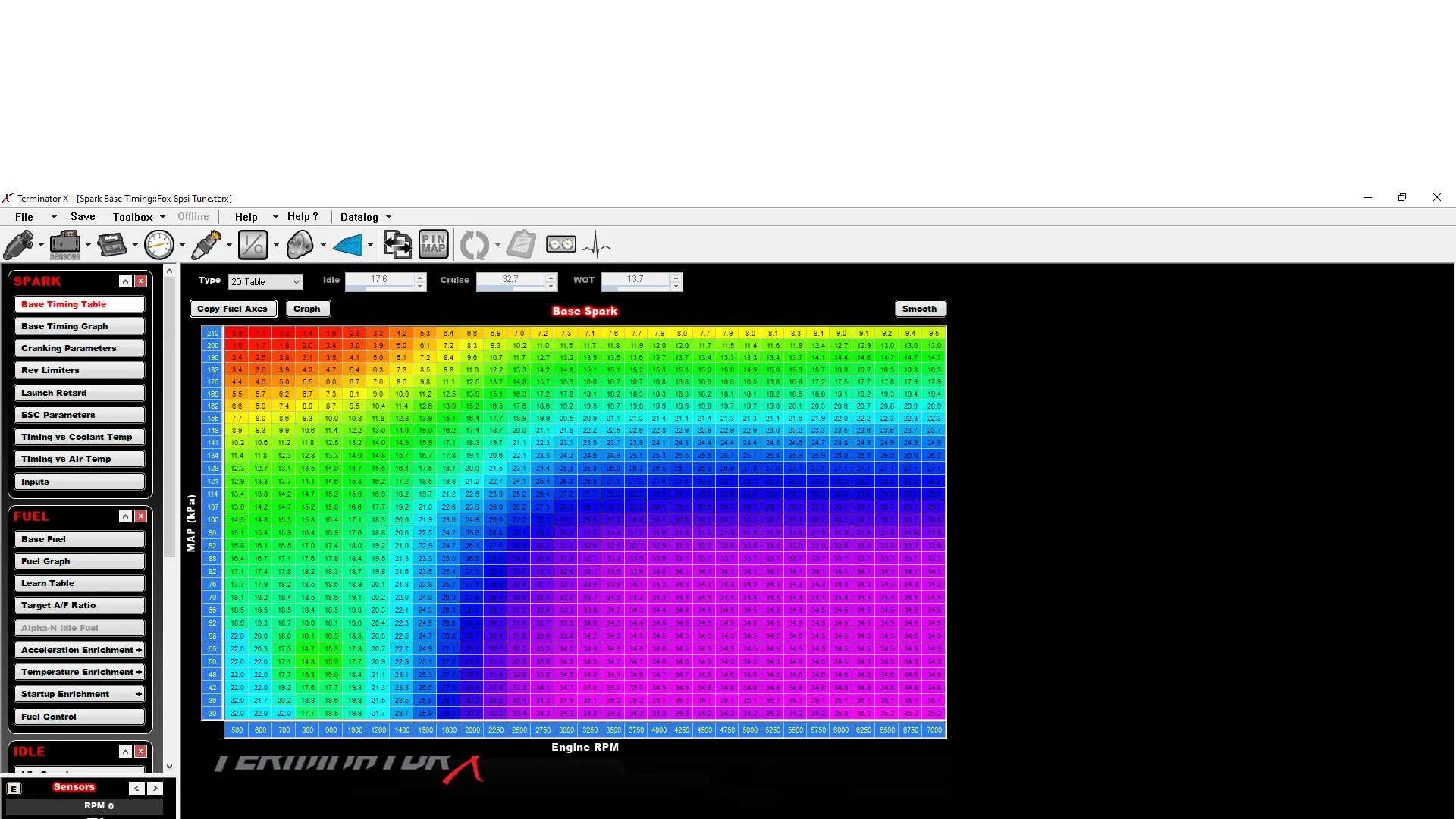Click Save in the menu bar

(x=83, y=217)
